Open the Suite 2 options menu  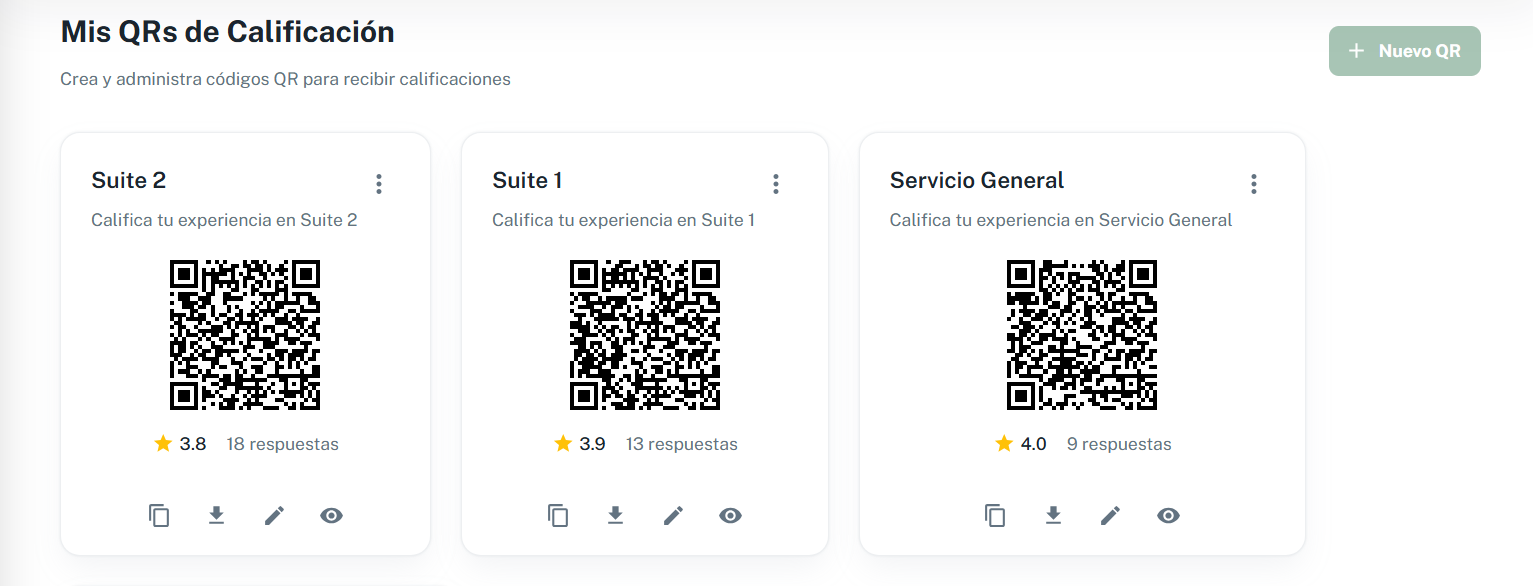coord(379,184)
